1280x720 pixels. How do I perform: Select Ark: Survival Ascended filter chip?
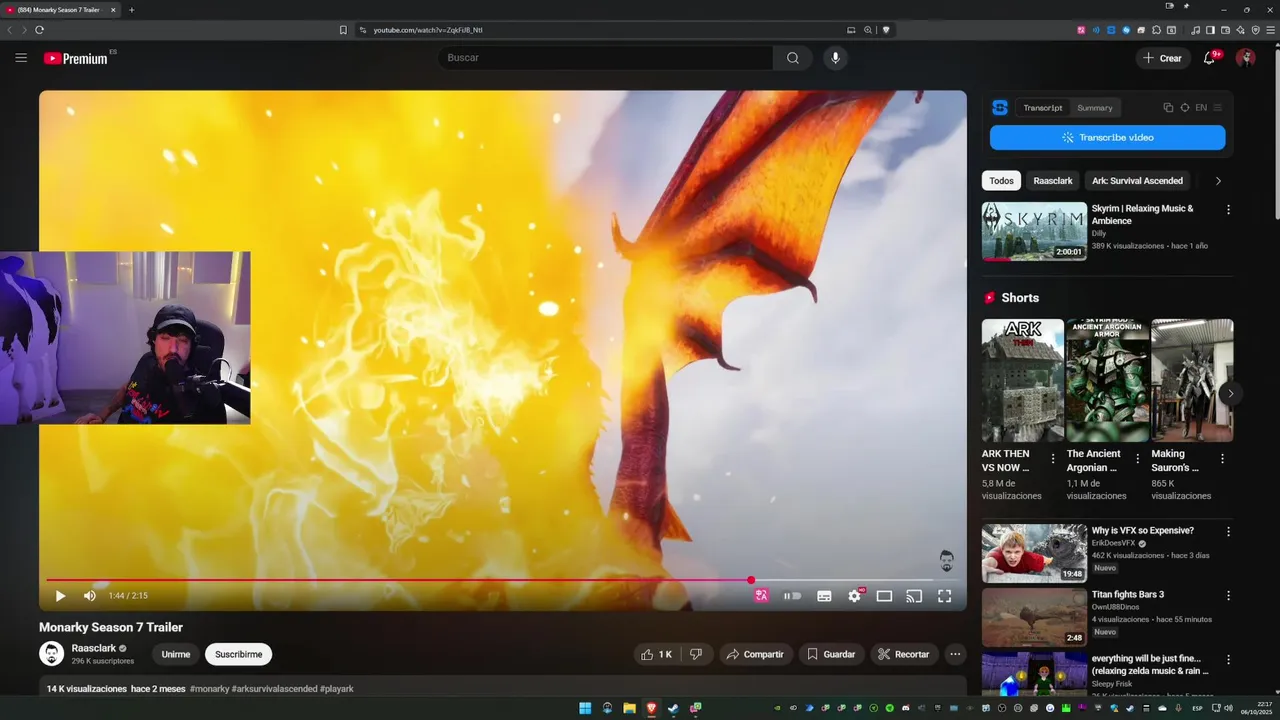tap(1137, 181)
